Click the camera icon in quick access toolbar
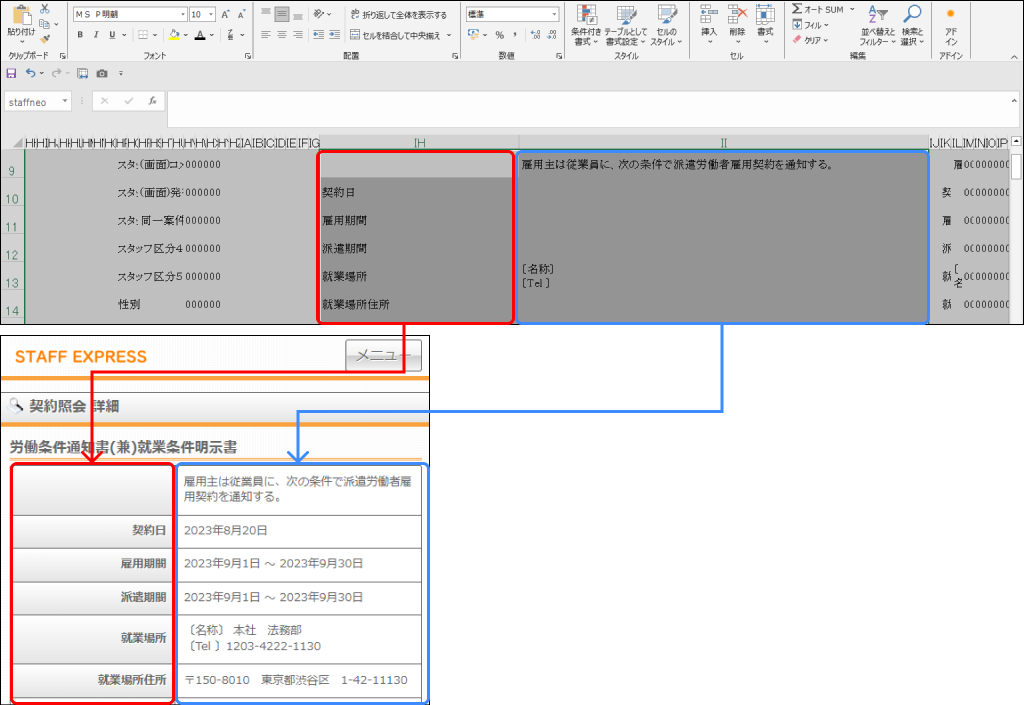The image size is (1024, 705). [102, 73]
